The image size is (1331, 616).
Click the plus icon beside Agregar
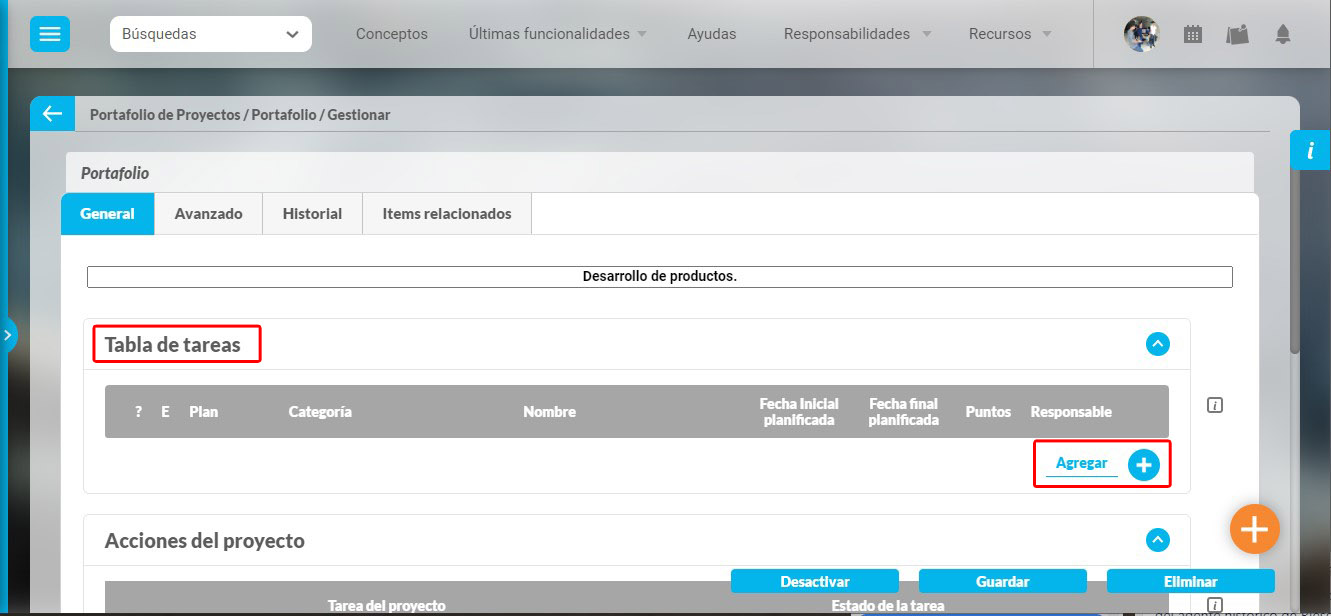(x=1144, y=465)
